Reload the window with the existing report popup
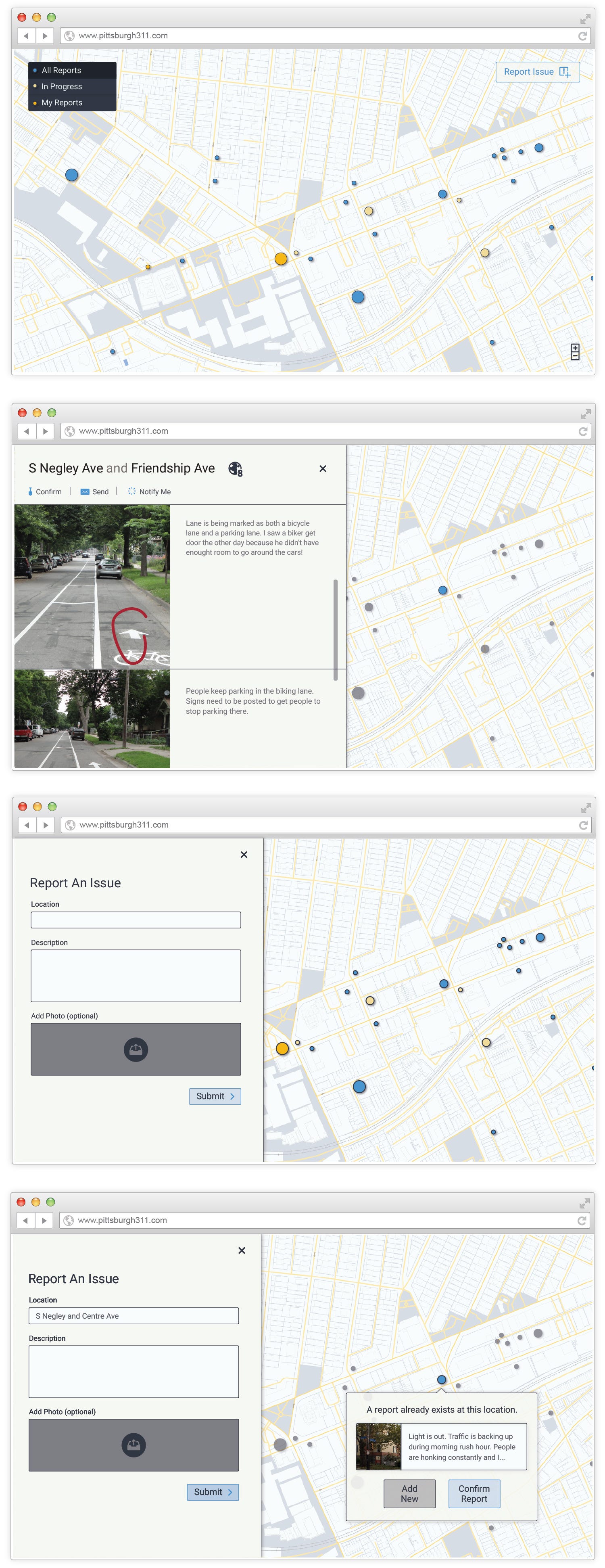This screenshot has height=1568, width=605. (x=582, y=1221)
